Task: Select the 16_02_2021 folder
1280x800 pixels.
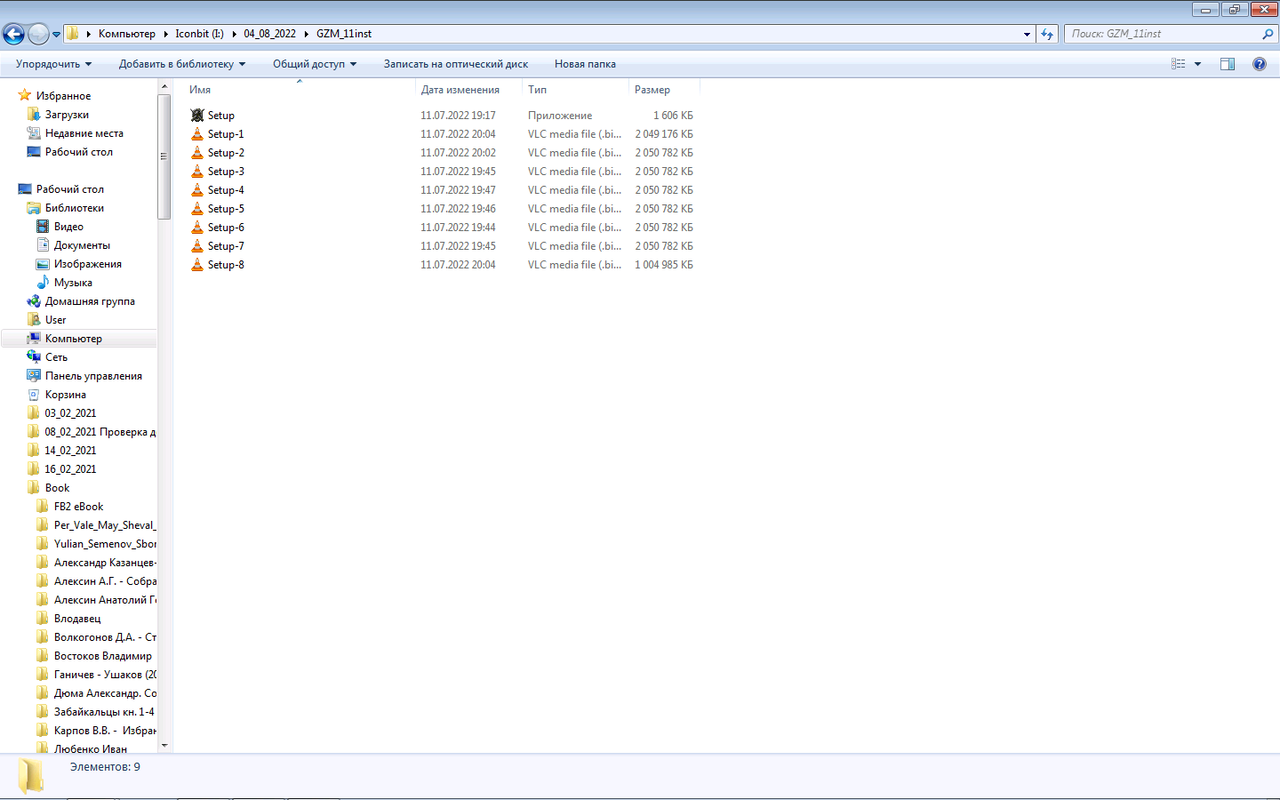Action: coord(70,469)
